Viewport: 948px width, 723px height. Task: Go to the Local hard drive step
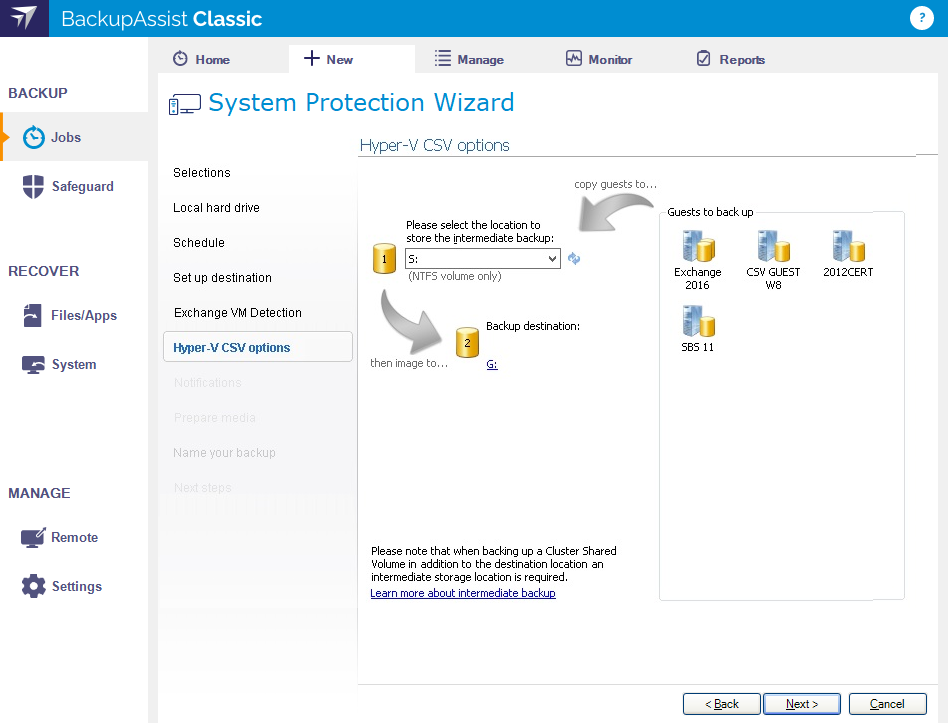click(216, 208)
